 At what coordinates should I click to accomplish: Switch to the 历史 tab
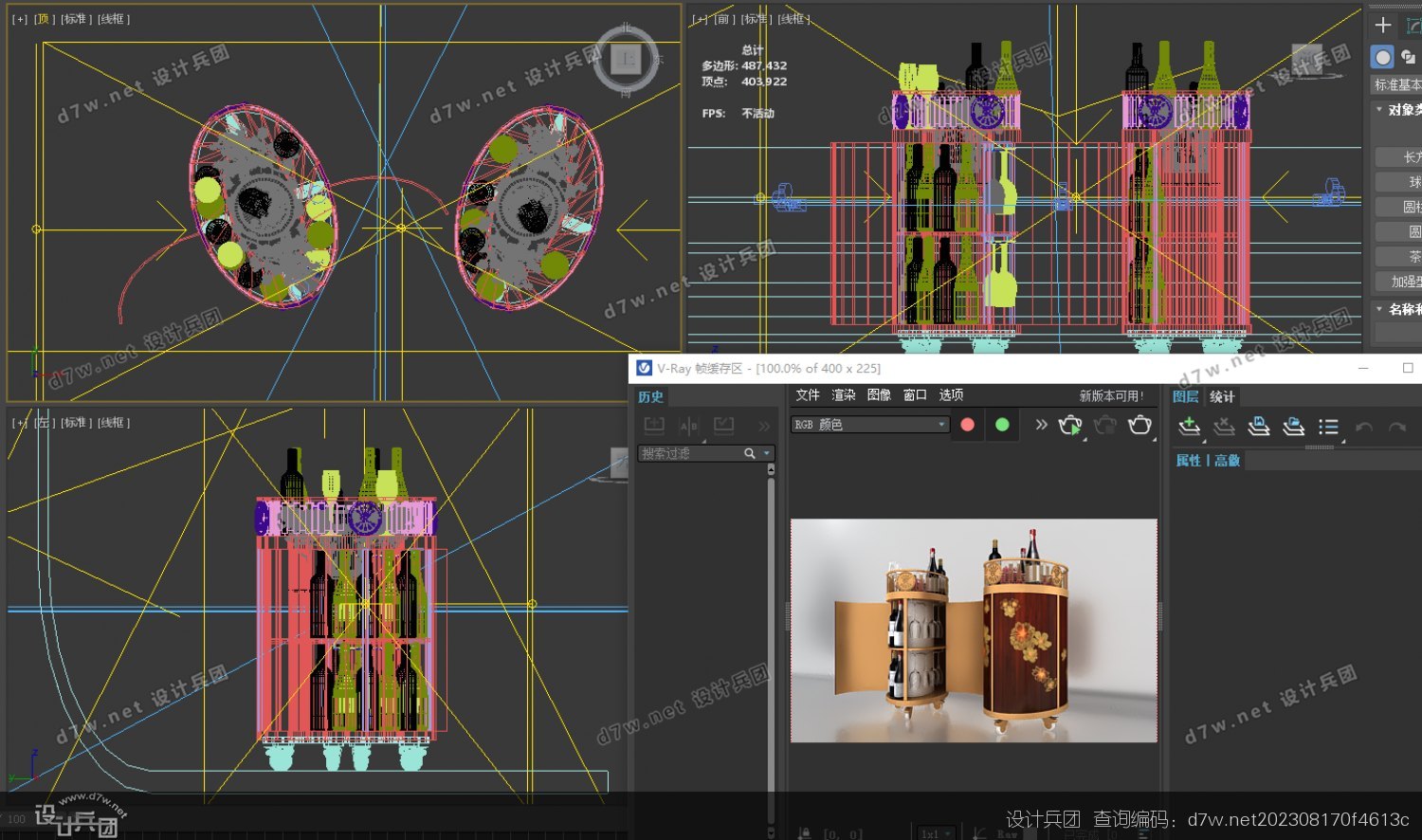coord(651,397)
